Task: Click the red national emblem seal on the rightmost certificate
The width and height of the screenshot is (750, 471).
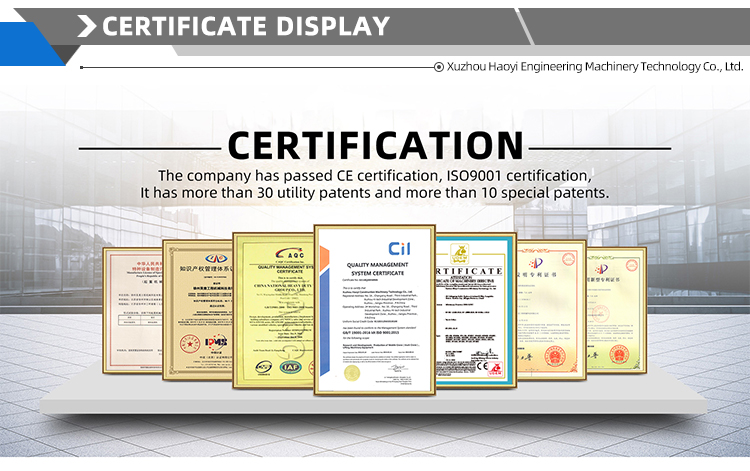Action: (619, 355)
